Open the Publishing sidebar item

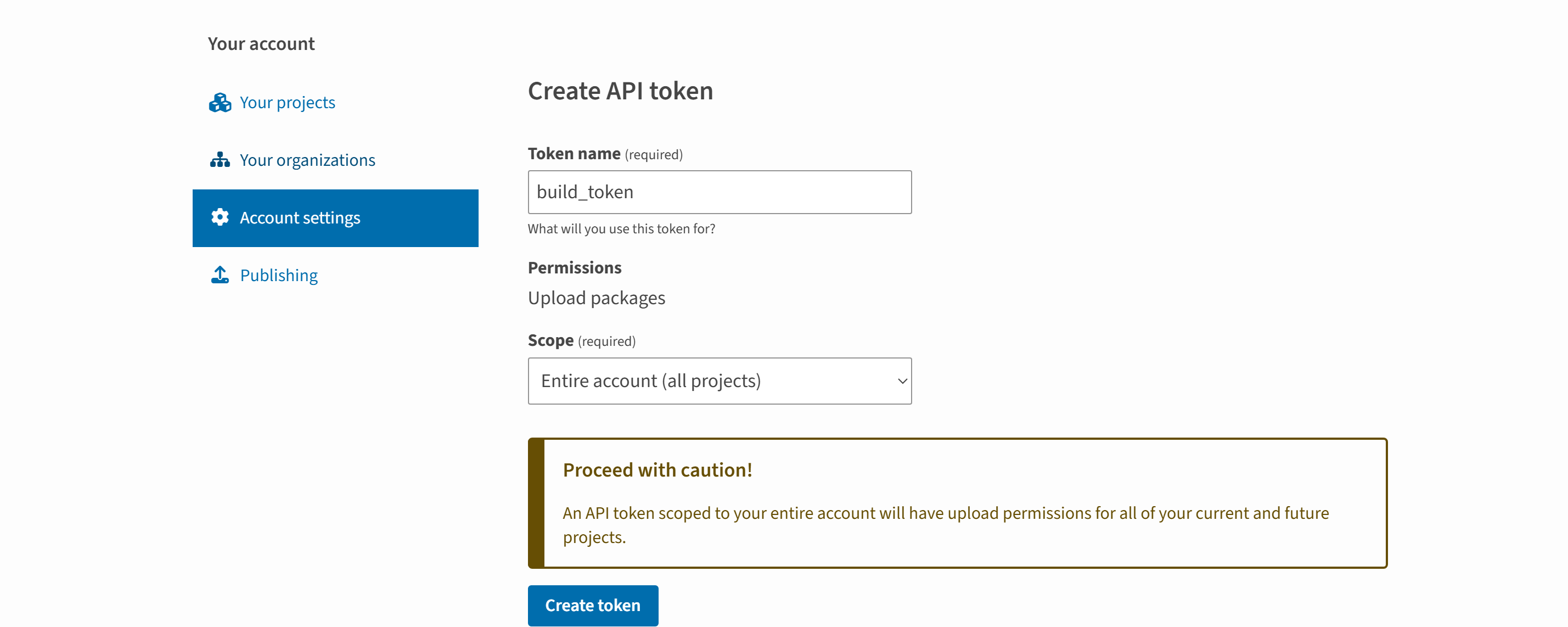(x=279, y=275)
